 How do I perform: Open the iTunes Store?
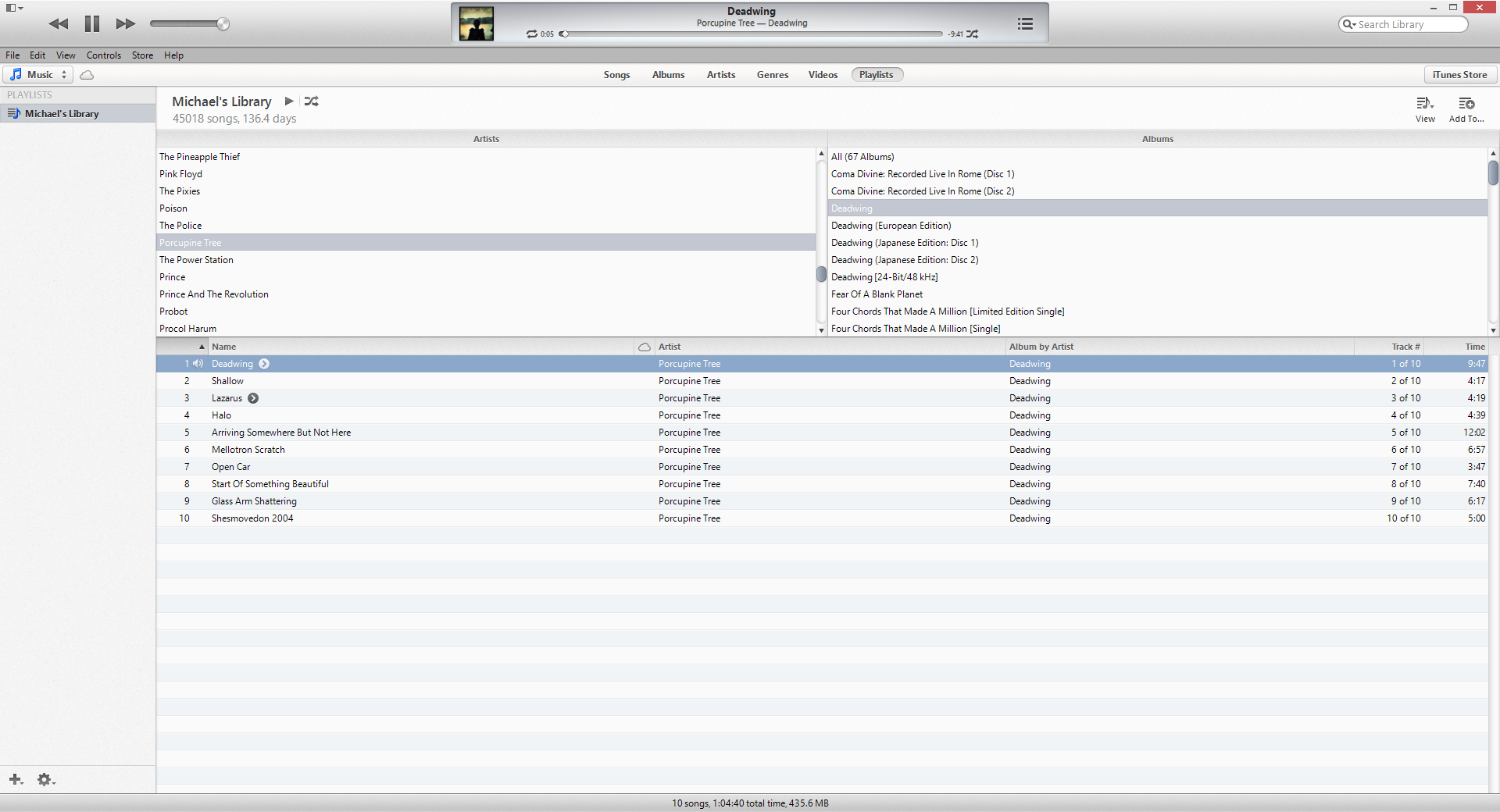point(1459,75)
